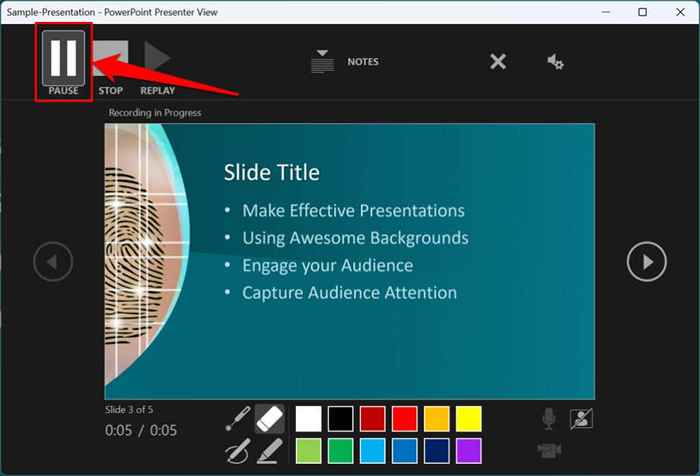Pick the green ink color
This screenshot has width=700, height=476.
pos(341,451)
